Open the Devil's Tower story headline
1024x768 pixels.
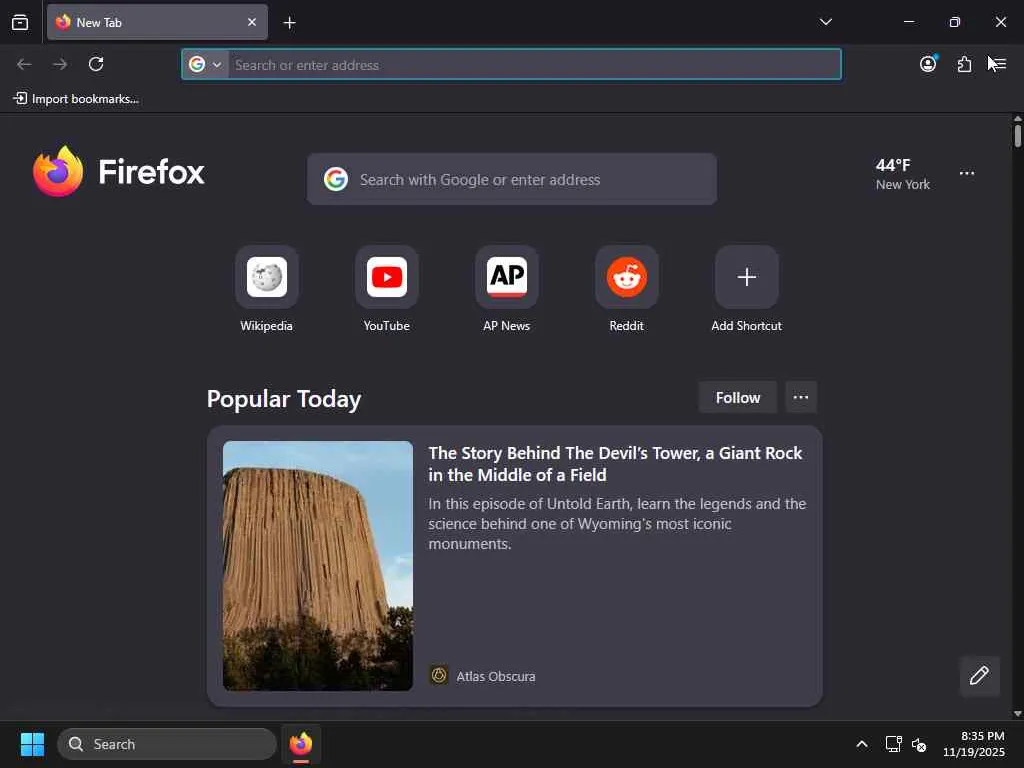(x=615, y=464)
